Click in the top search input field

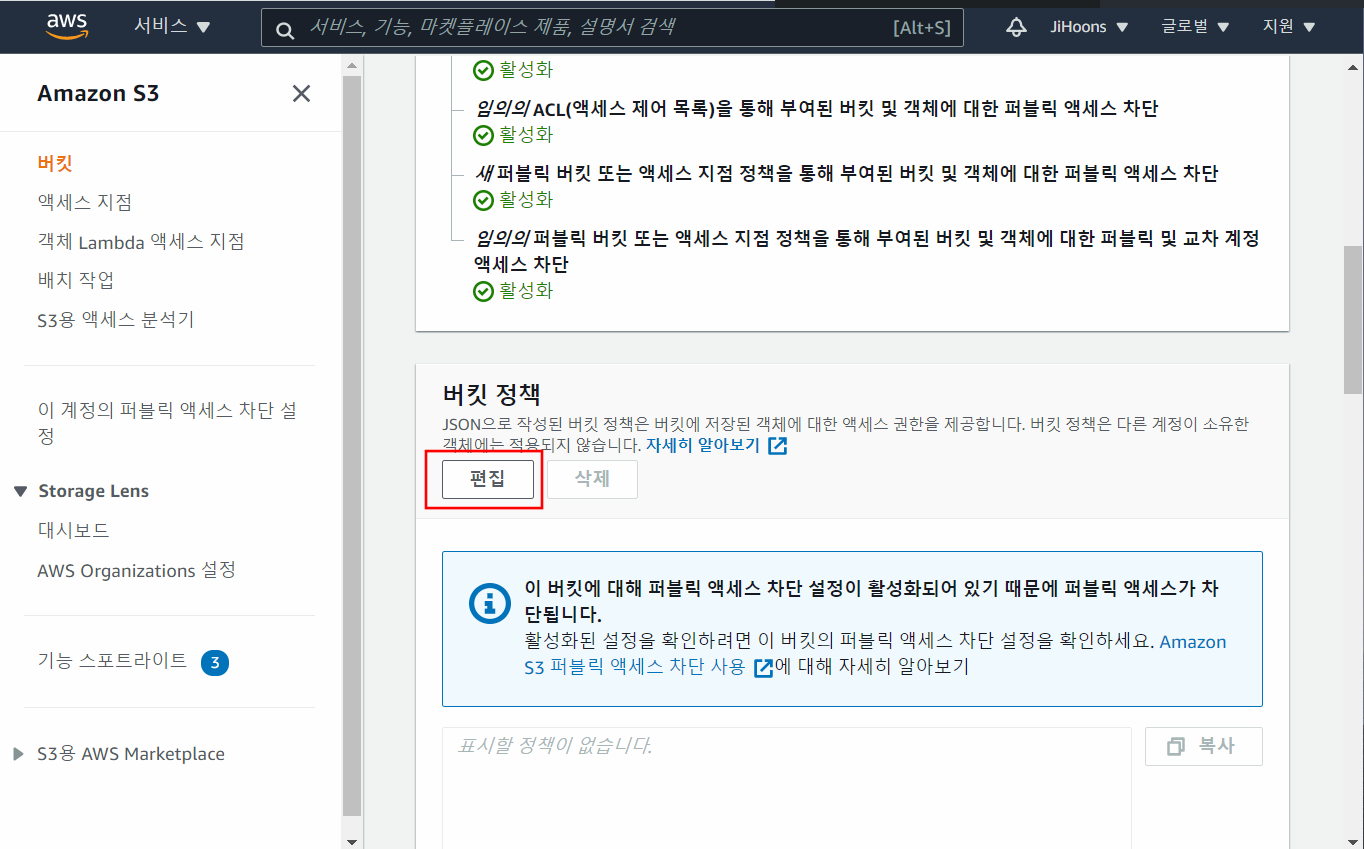[x=612, y=28]
